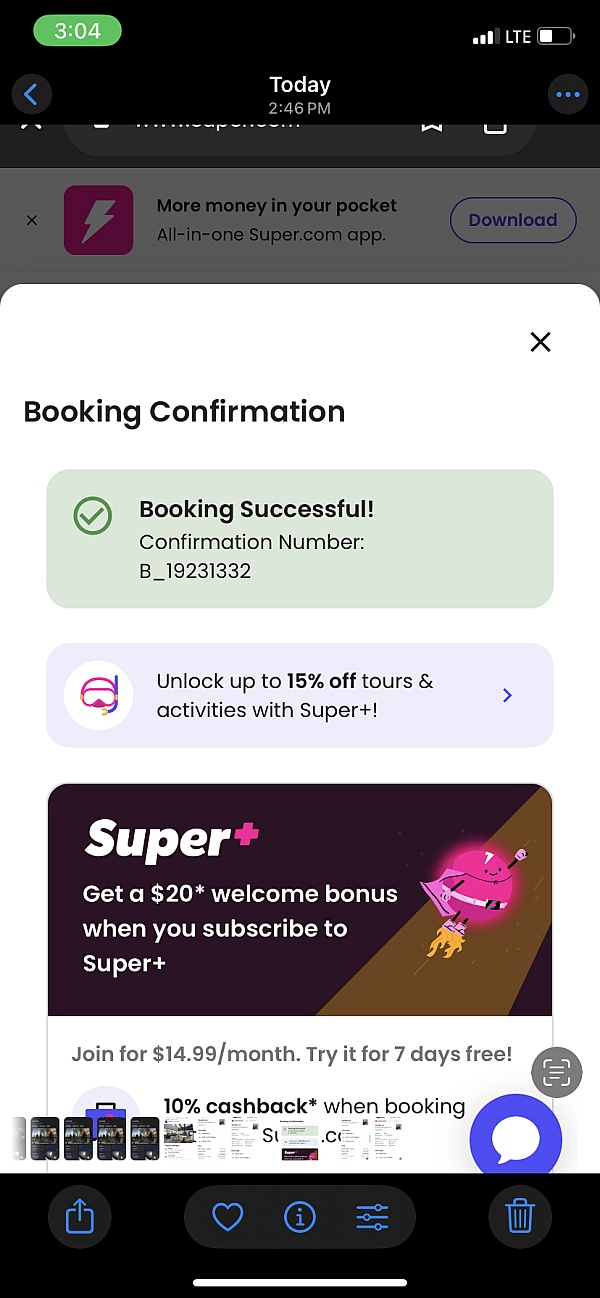Tap the Live Text scan icon
600x1298 pixels.
tap(556, 1072)
